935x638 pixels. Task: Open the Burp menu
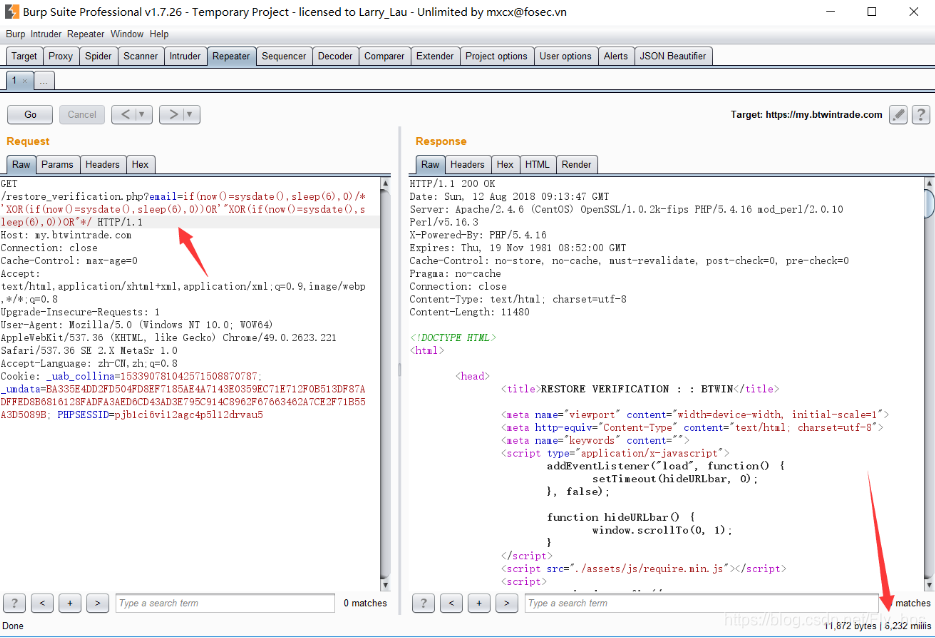coord(15,34)
